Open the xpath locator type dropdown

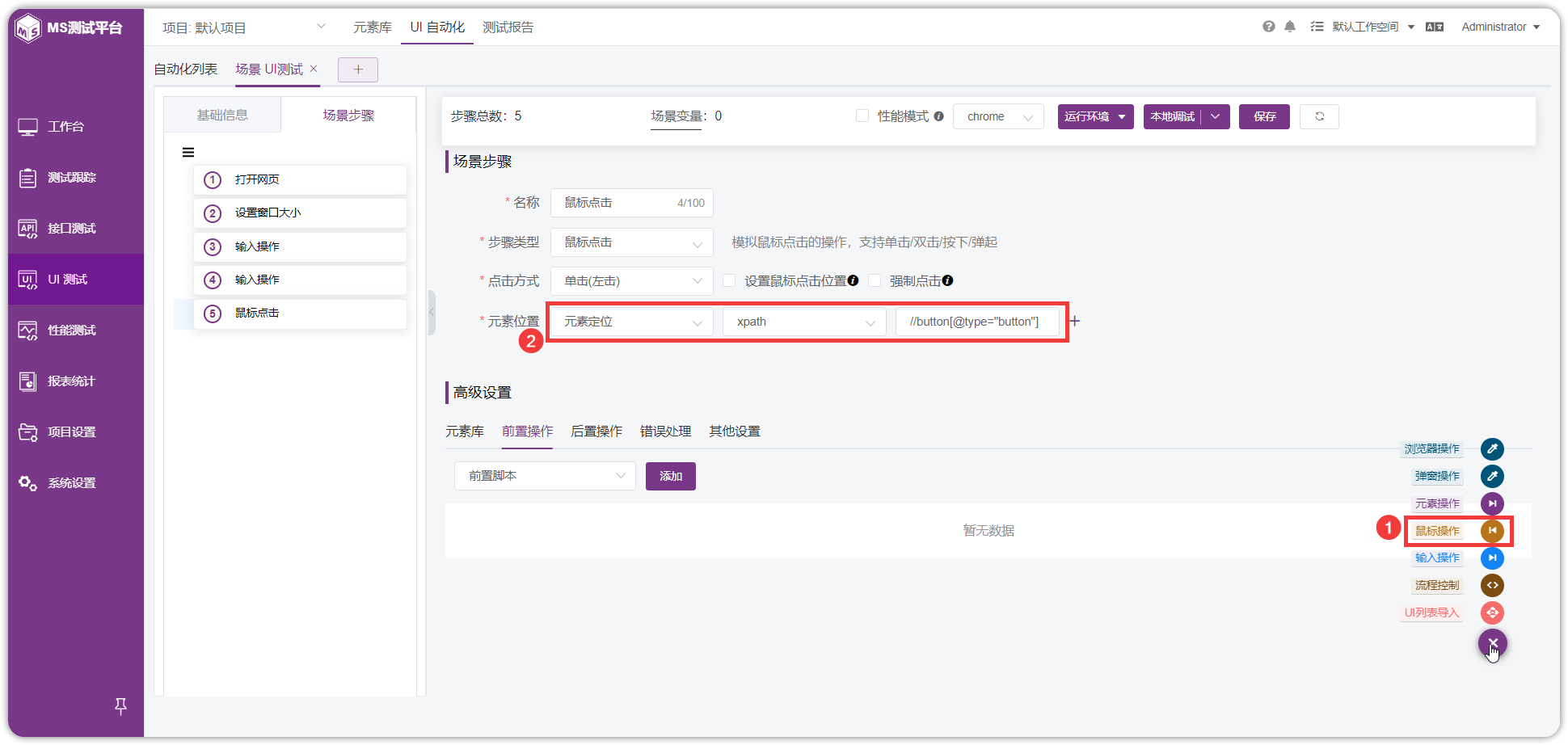805,322
